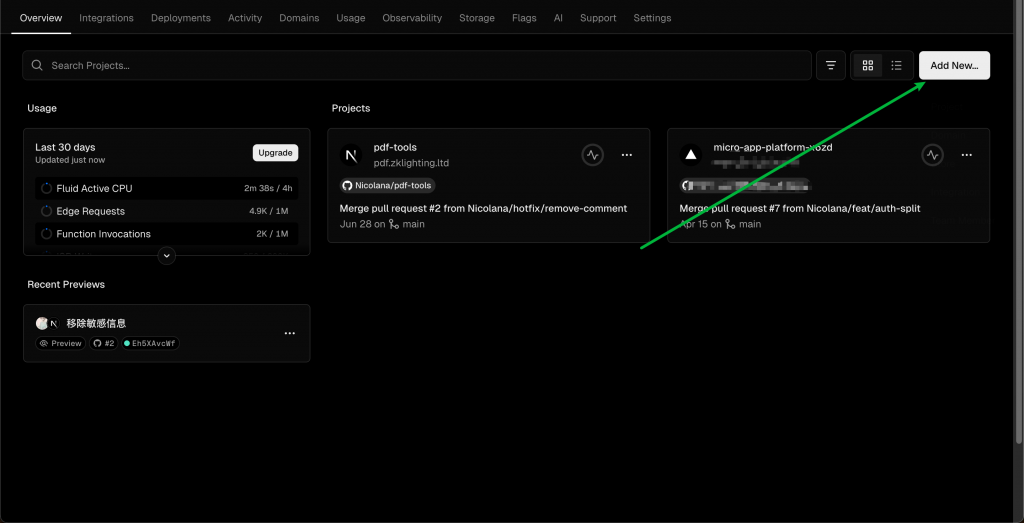The height and width of the screenshot is (523, 1024).
Task: Expand the usage list with chevron
Action: coord(167,255)
